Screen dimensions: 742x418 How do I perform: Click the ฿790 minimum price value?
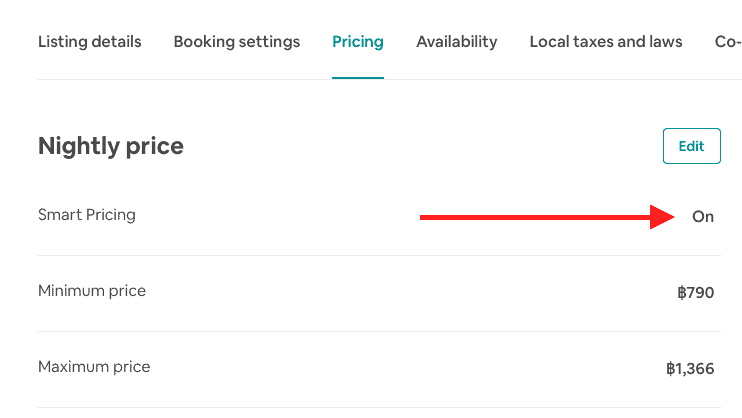pos(696,293)
